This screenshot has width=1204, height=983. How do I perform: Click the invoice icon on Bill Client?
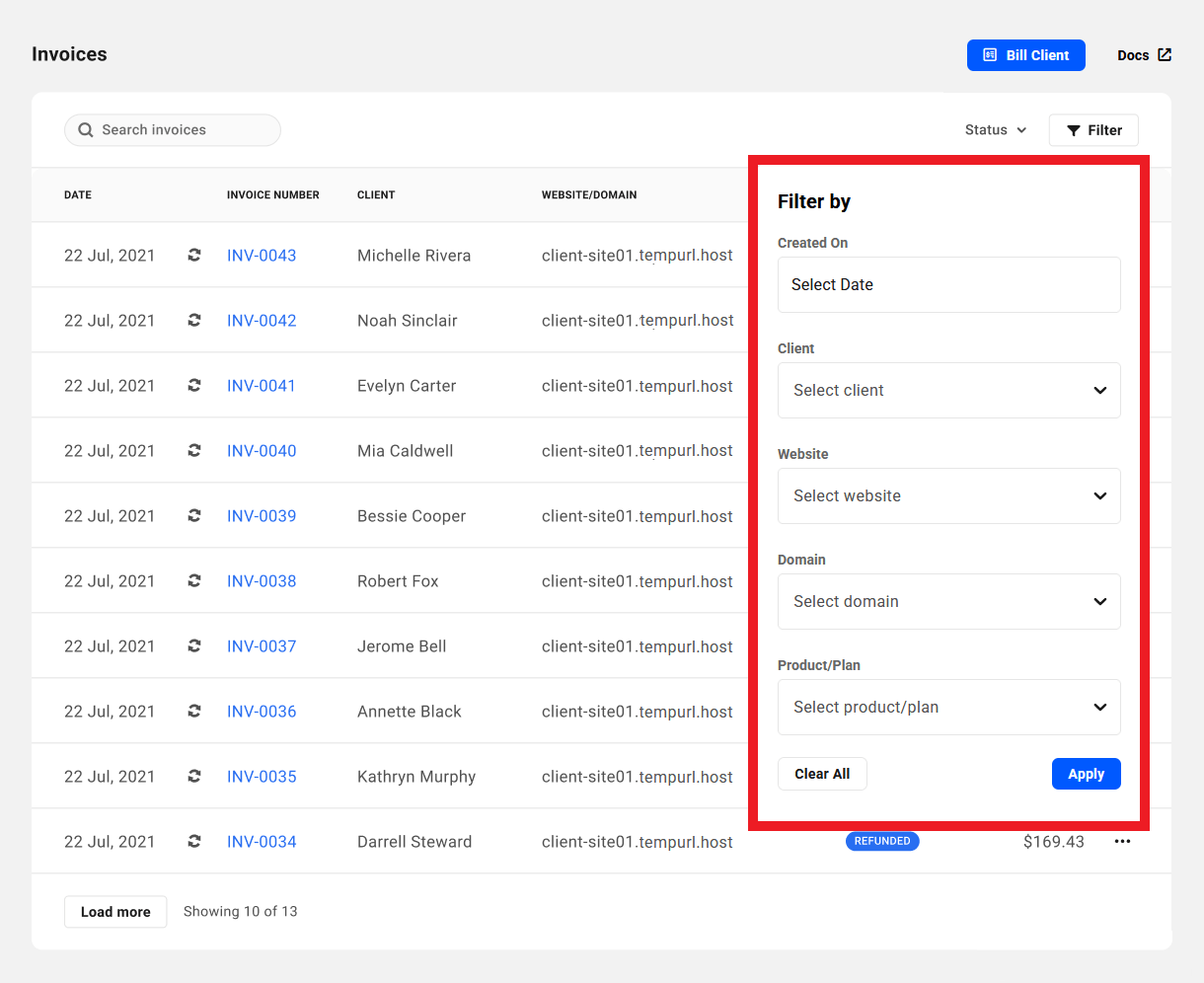(x=990, y=55)
